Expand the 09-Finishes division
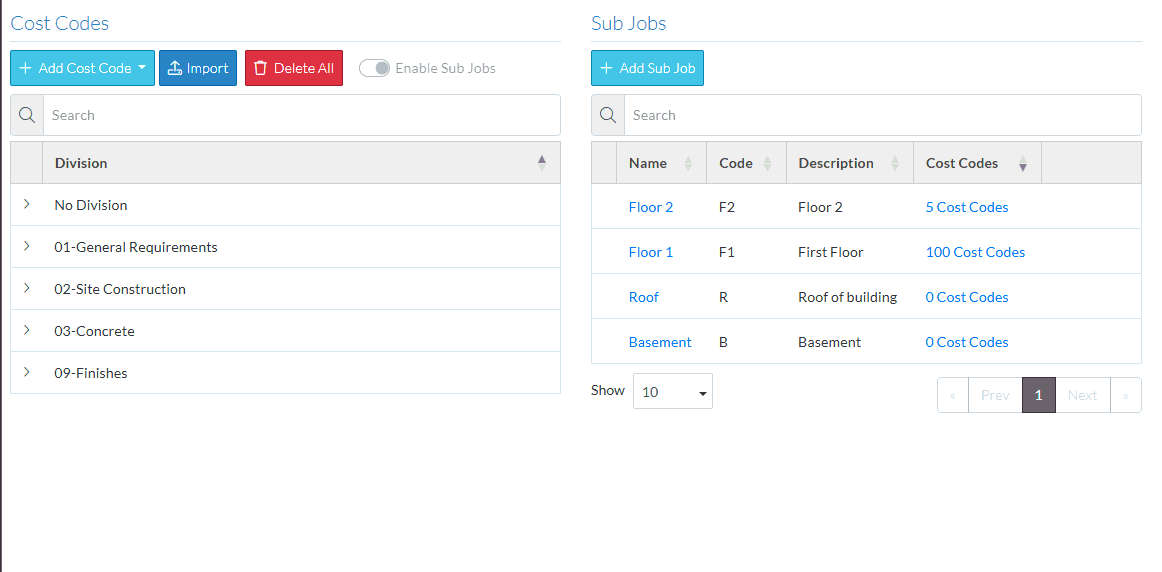The image size is (1162, 572). tap(27, 373)
